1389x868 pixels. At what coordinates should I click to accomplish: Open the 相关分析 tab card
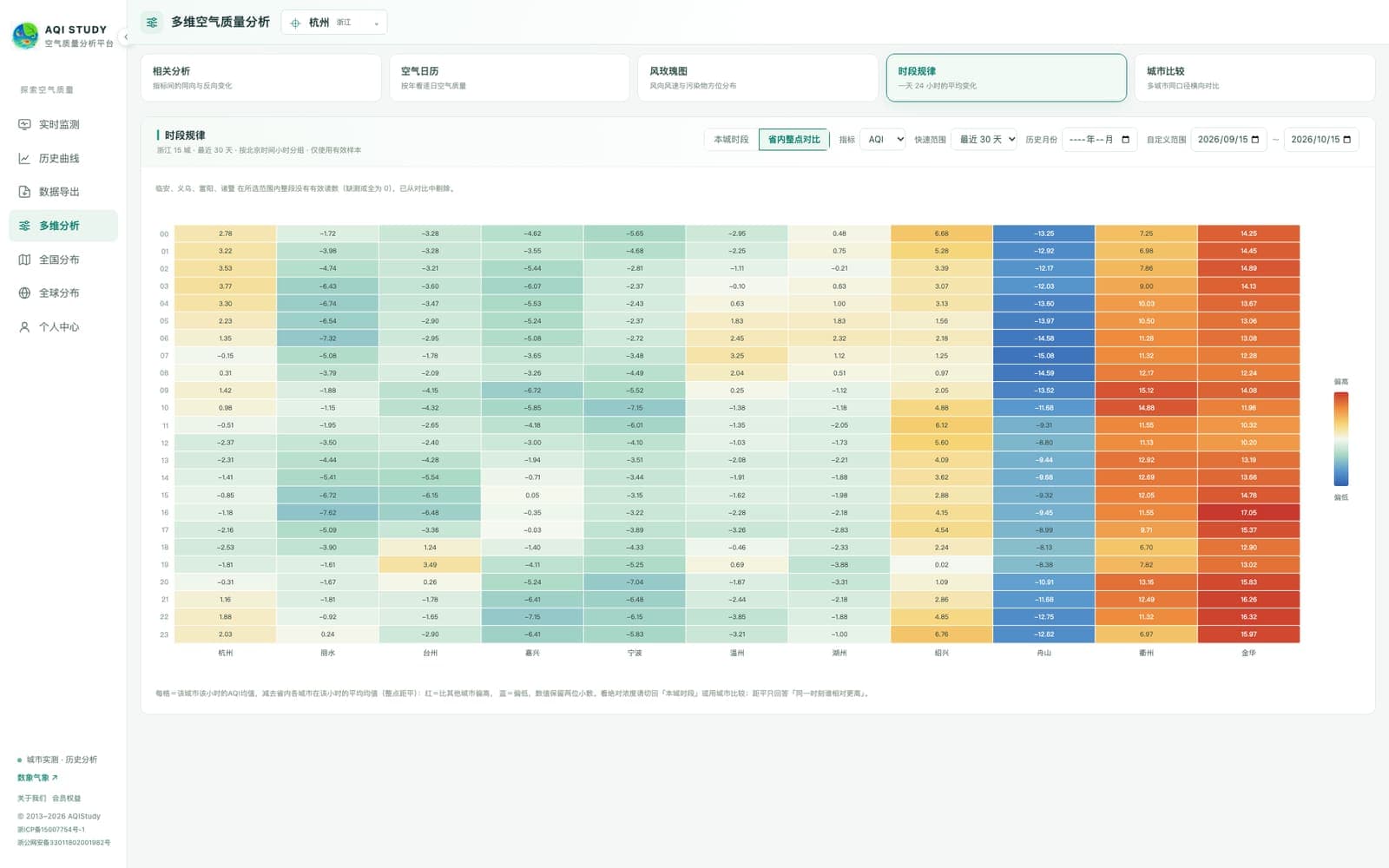261,78
